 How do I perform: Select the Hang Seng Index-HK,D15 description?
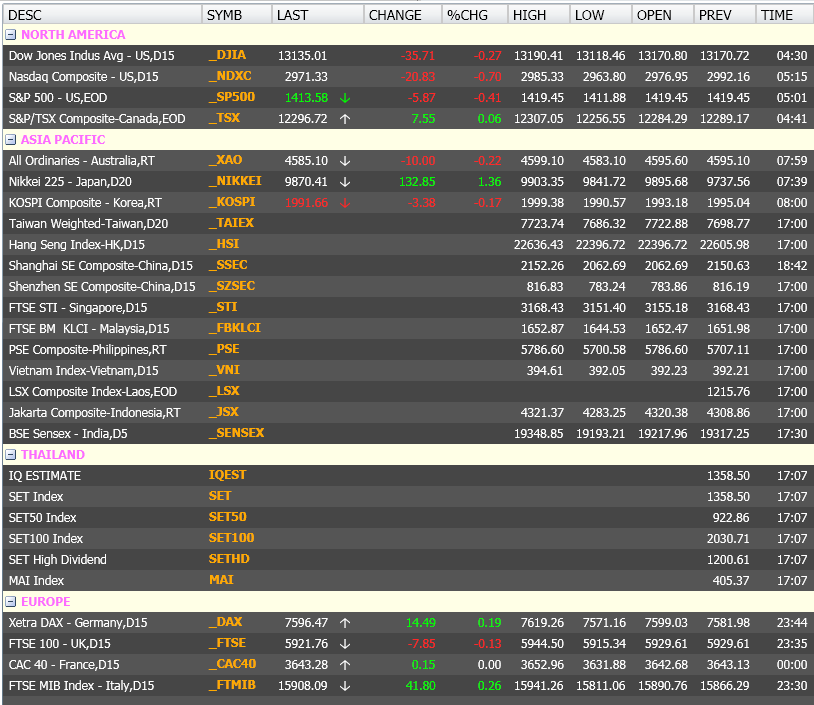pos(77,245)
